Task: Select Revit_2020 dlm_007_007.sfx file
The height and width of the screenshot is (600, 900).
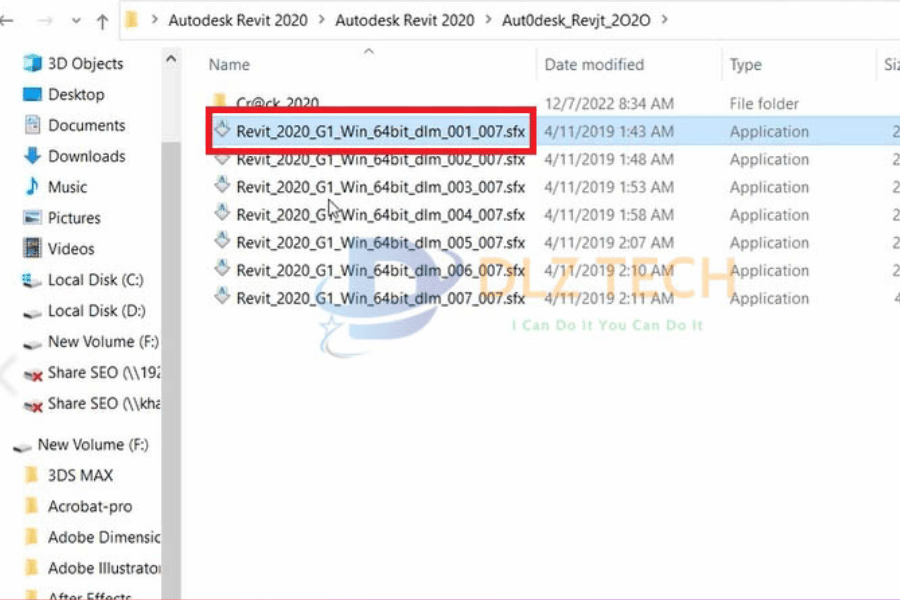Action: [x=380, y=298]
